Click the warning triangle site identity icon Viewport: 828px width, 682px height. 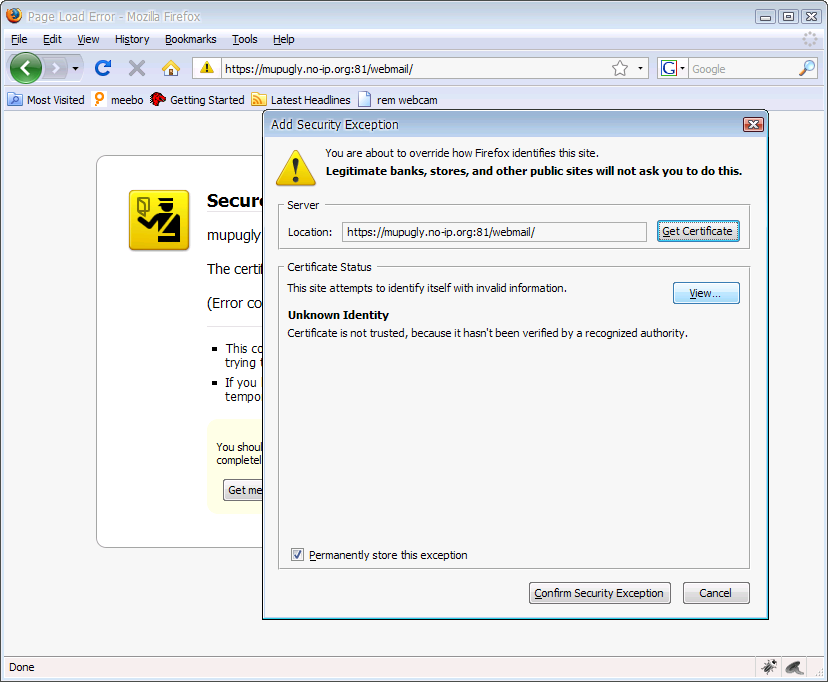[x=207, y=68]
